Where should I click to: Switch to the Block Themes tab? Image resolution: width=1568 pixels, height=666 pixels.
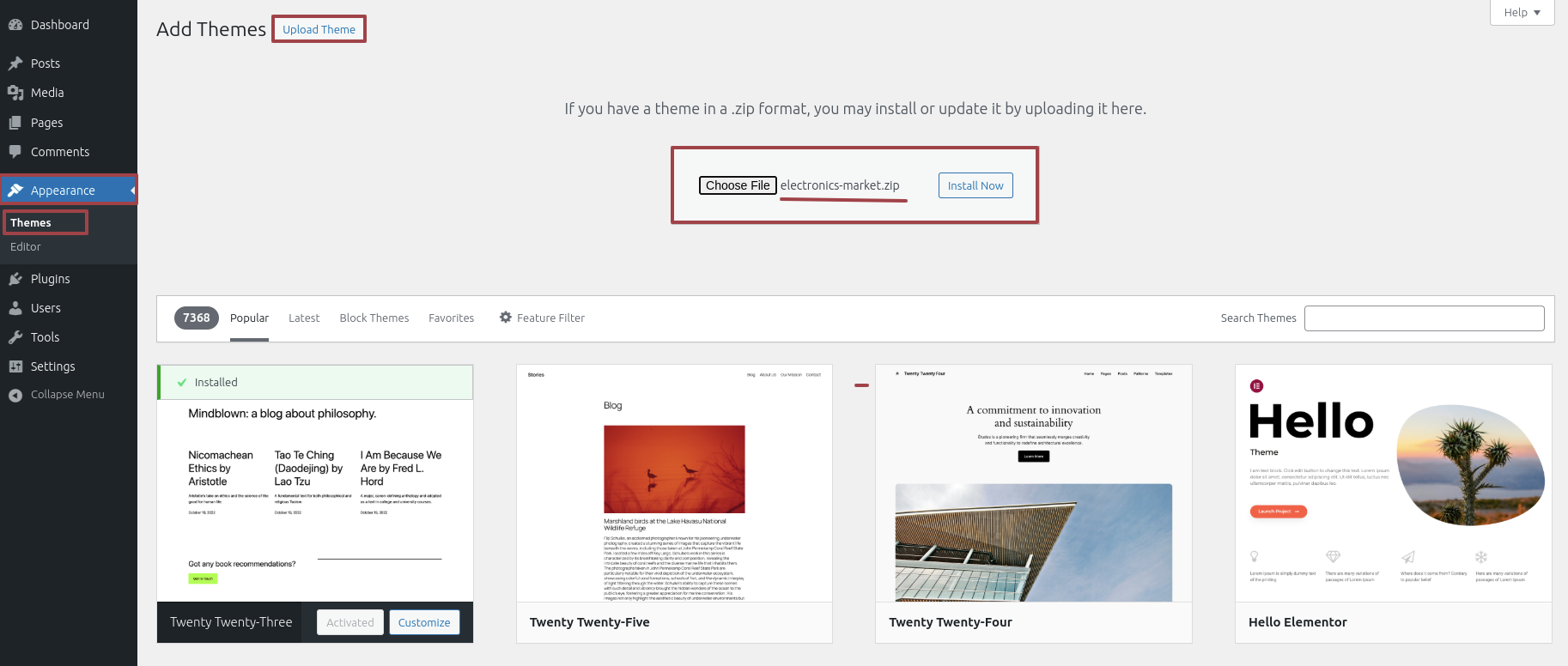374,318
